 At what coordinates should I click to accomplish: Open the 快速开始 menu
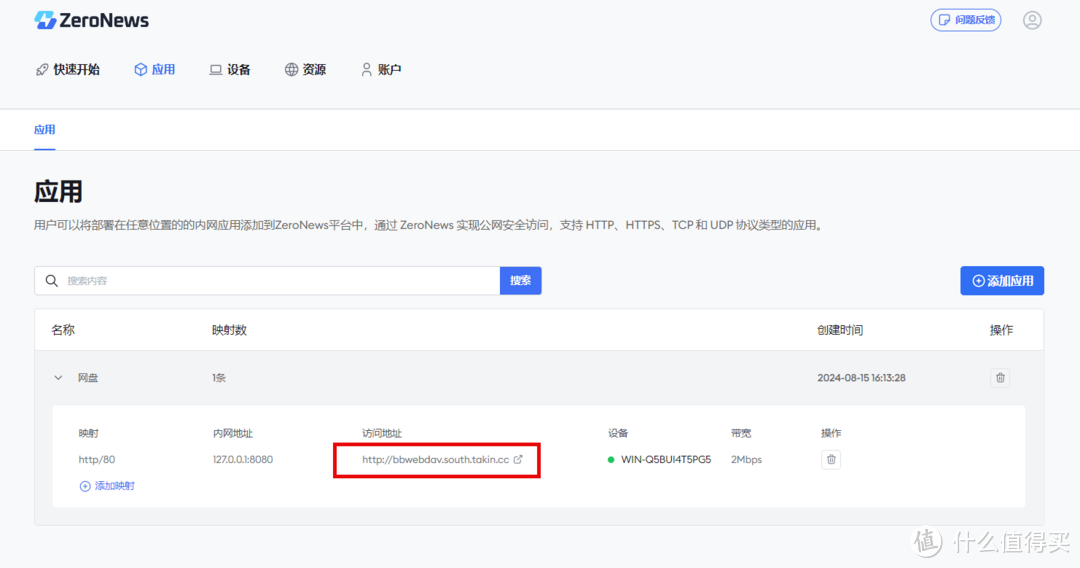point(68,70)
